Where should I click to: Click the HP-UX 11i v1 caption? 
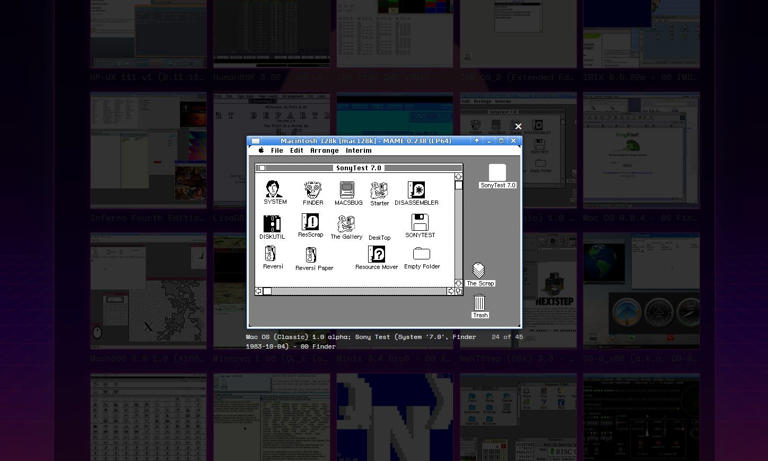coord(147,77)
